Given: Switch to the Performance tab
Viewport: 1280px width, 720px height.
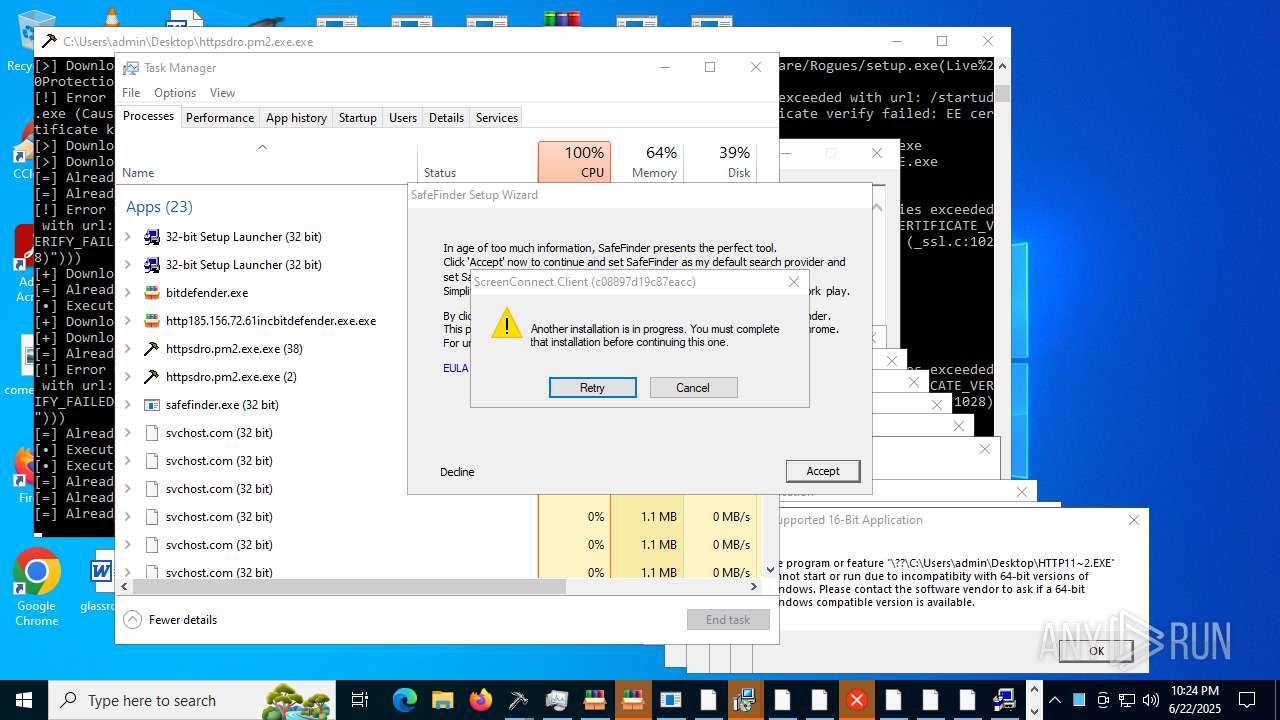Looking at the screenshot, I should (220, 118).
